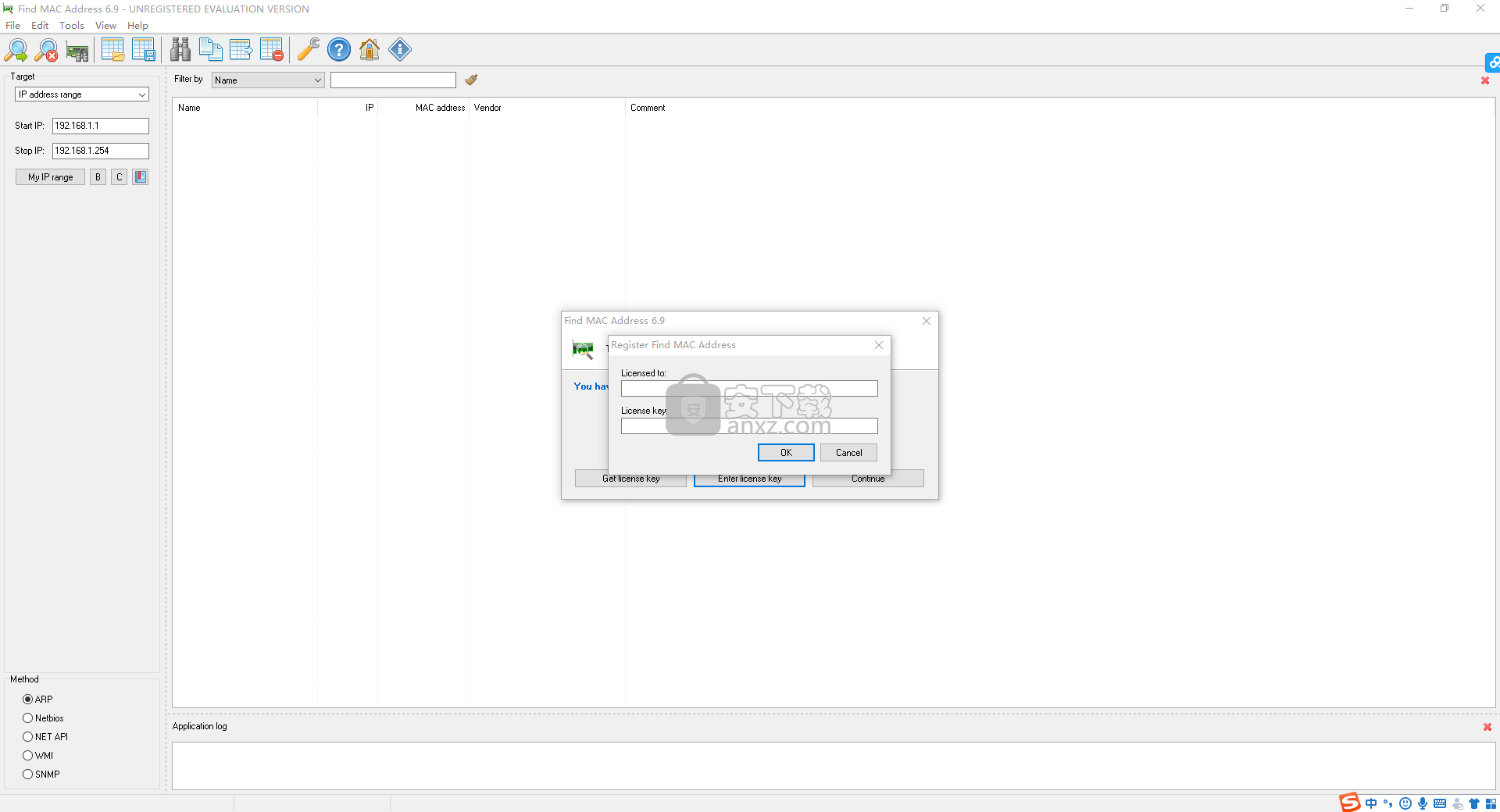
Task: Sort by the Name column header
Action: point(245,108)
